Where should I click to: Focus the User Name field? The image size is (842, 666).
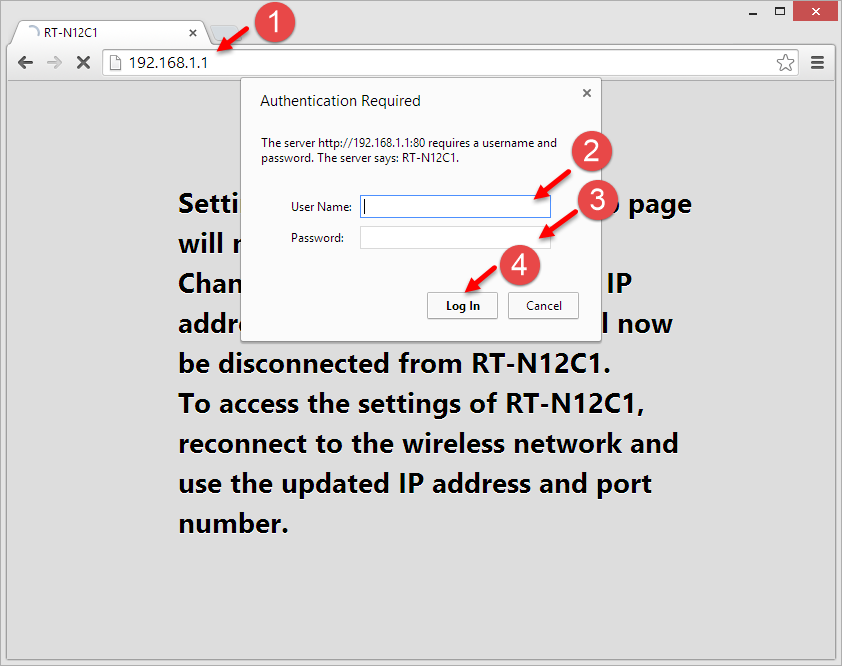(x=455, y=207)
